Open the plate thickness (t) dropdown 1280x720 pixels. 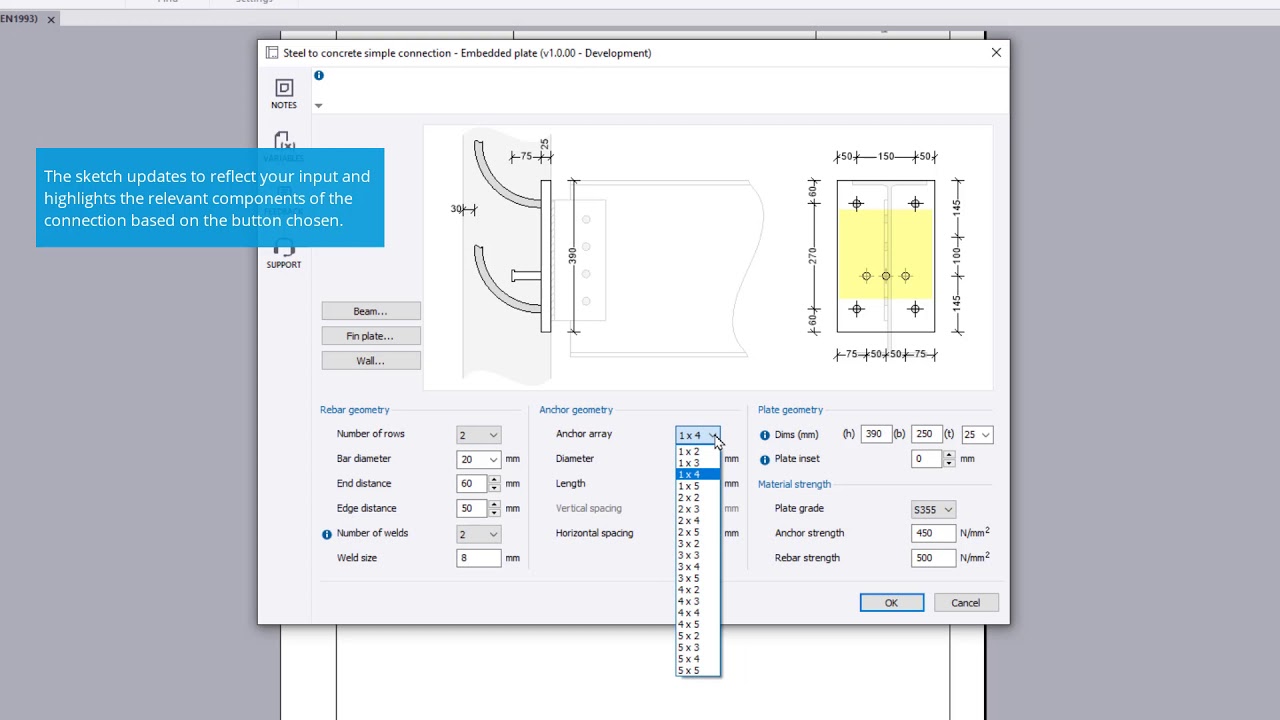click(x=977, y=435)
